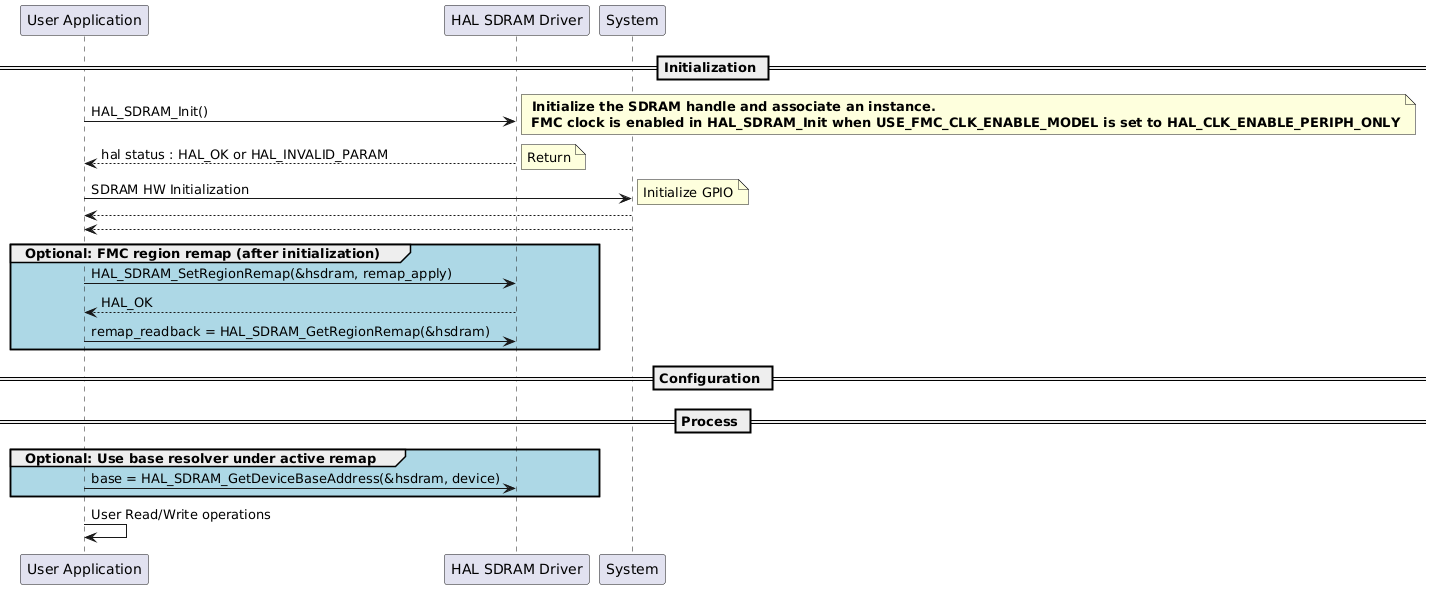Click the HAL_SDRAM_Init() message label

150,111
